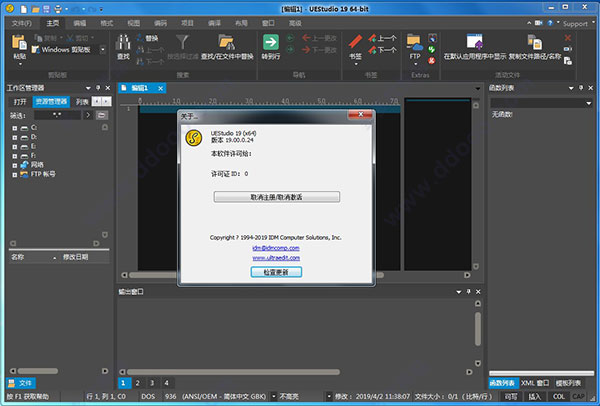This screenshot has height=406, width=600.
Task: Click the green circular Extras icon
Action: pos(432,49)
